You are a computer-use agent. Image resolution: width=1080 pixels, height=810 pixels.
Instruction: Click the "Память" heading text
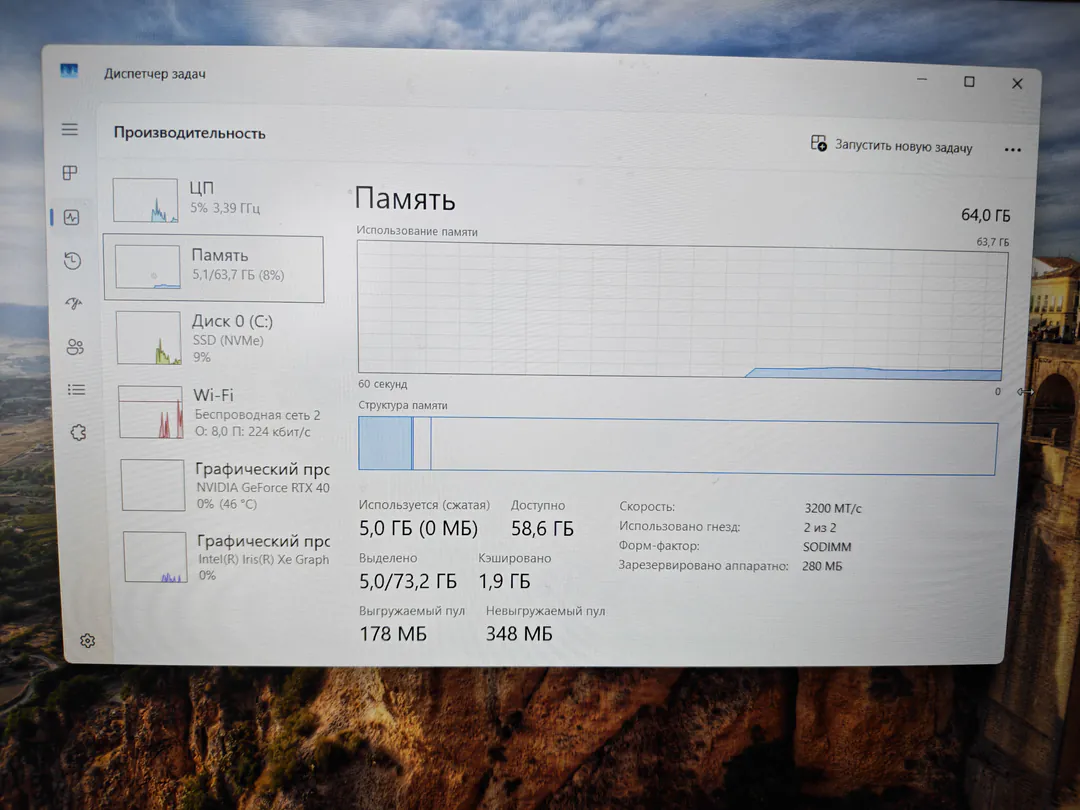[x=405, y=199]
